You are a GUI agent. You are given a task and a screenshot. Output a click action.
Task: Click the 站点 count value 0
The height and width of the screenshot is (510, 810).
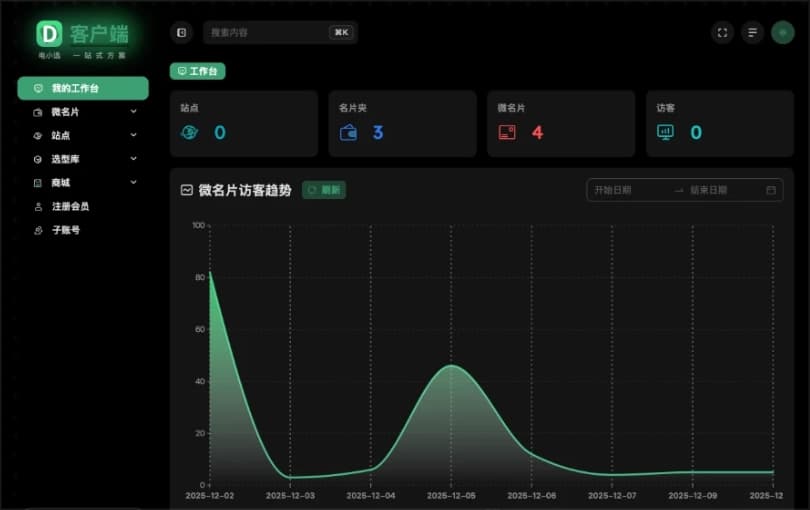(220, 133)
